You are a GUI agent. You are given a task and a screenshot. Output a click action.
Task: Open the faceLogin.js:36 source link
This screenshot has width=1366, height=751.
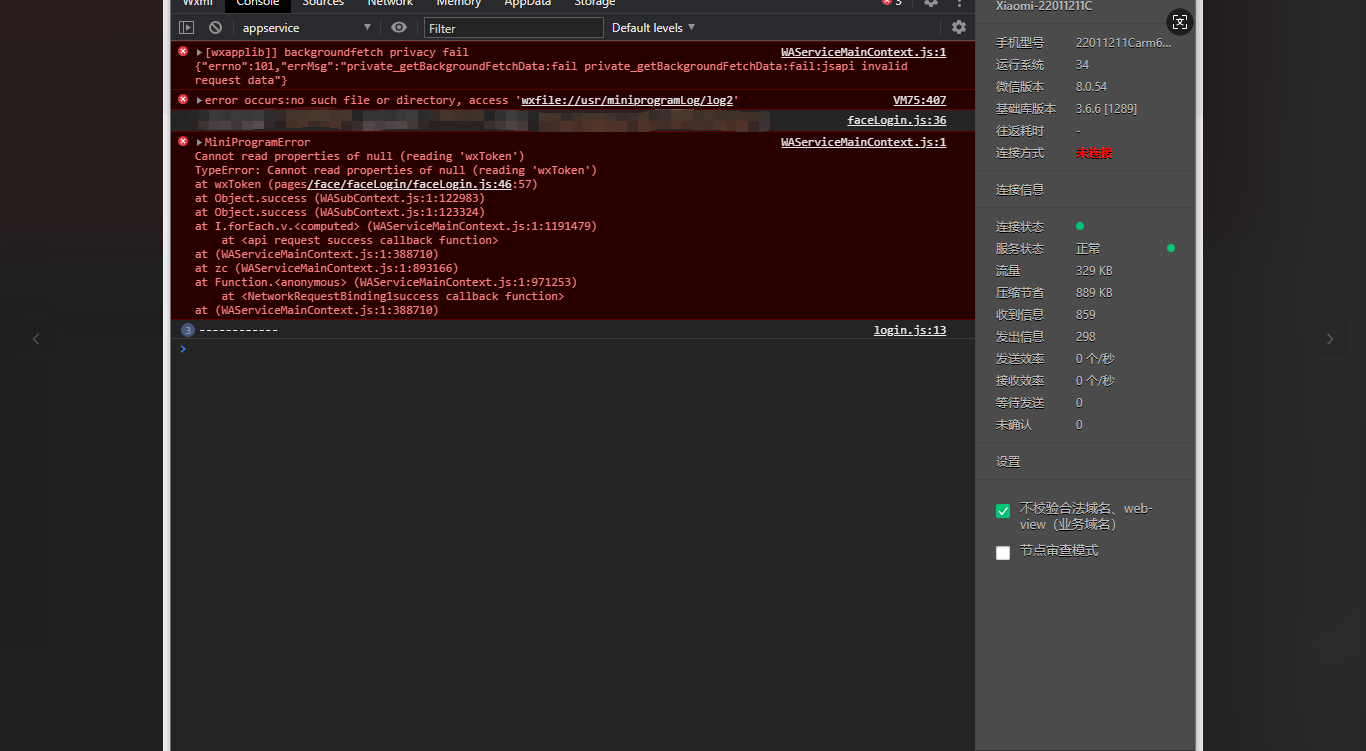click(897, 120)
